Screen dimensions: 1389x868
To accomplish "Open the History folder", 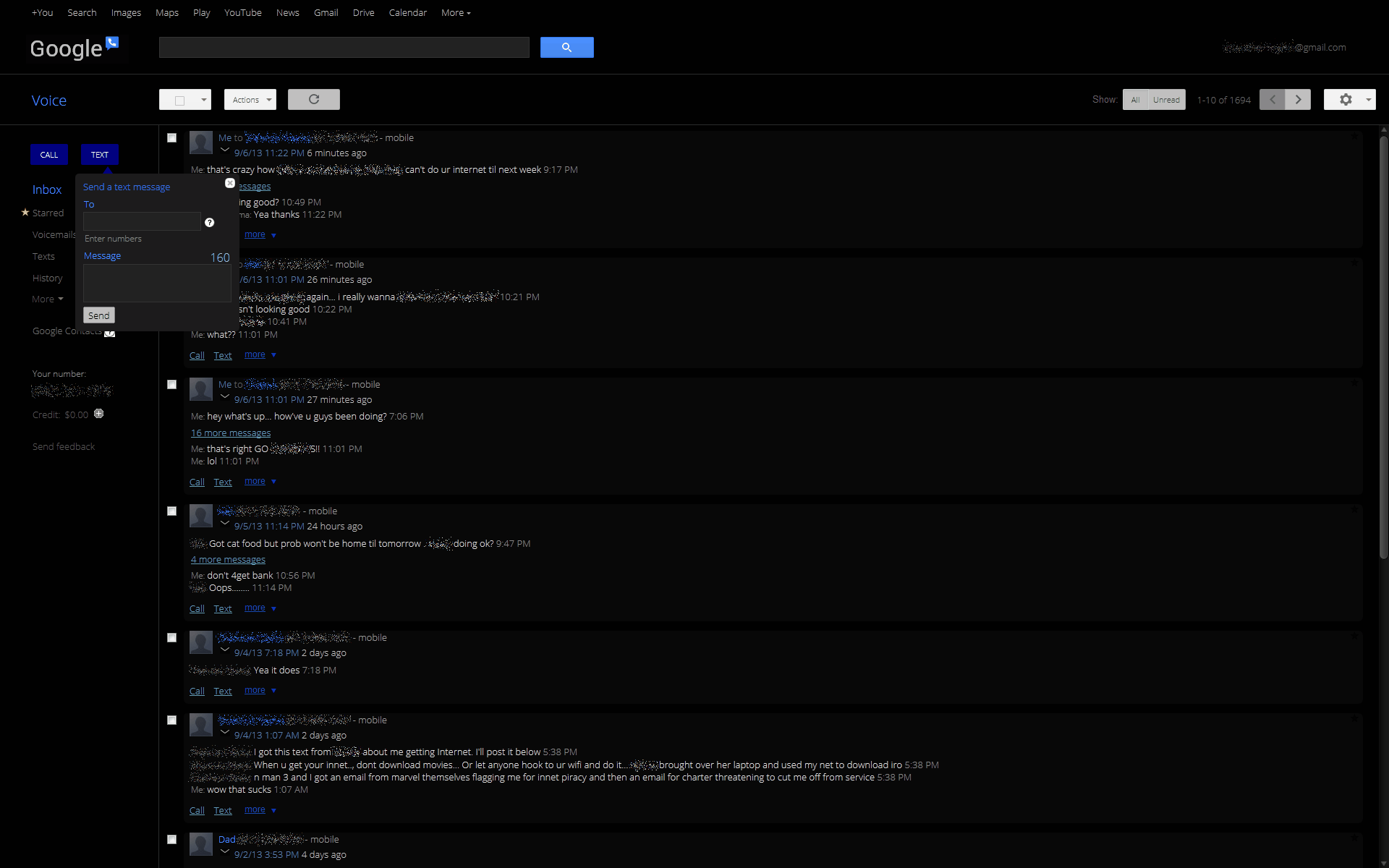I will pyautogui.click(x=47, y=278).
